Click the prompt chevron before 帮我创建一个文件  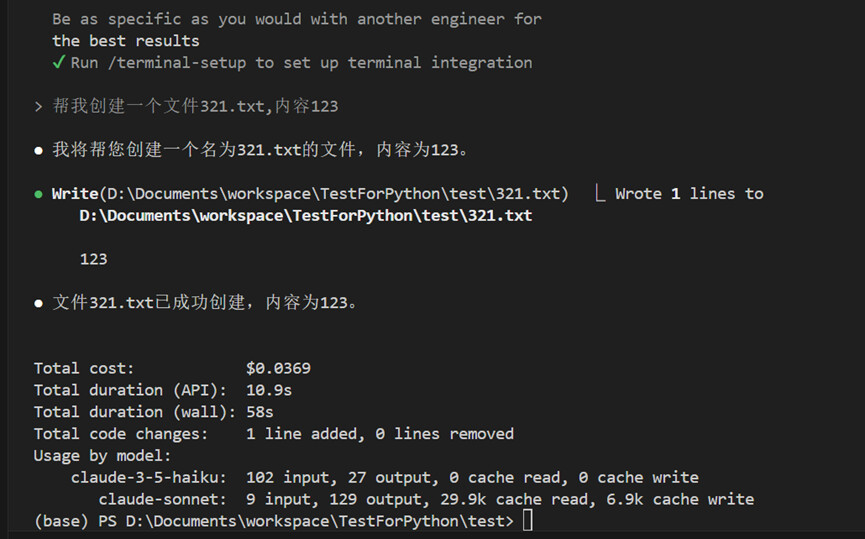click(x=38, y=106)
